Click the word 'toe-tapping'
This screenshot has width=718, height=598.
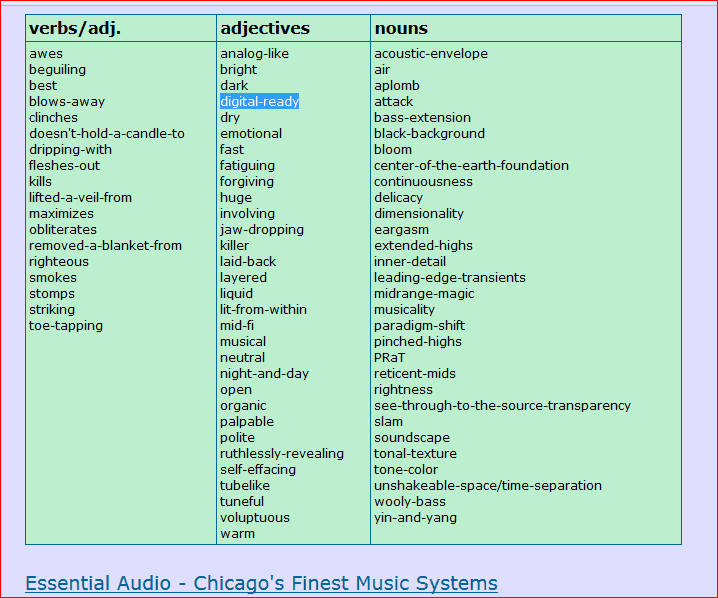coord(66,326)
